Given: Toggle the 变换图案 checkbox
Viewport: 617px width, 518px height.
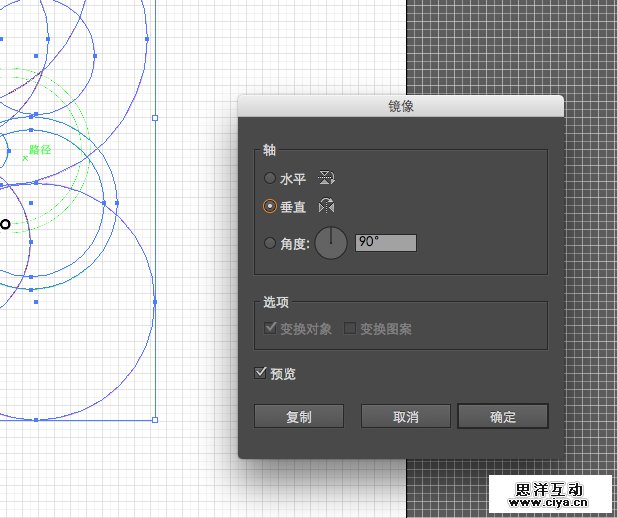Looking at the screenshot, I should (350, 328).
